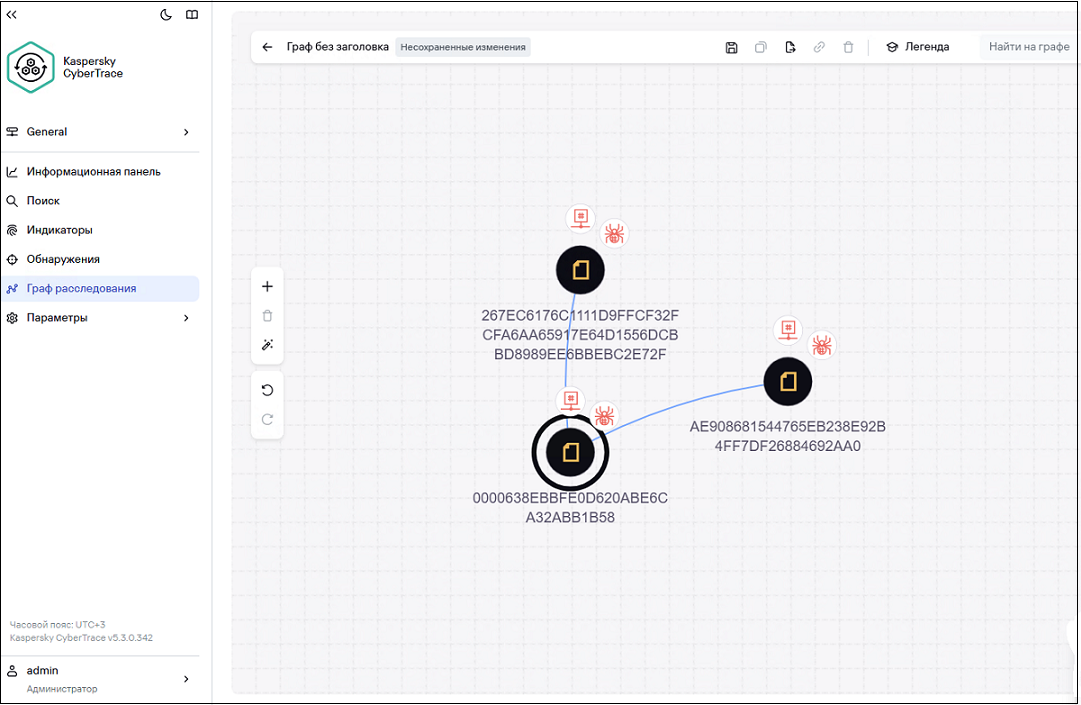Viewport: 1081px width, 705px height.
Task: Click the Граф без заголовка title
Action: (x=338, y=47)
